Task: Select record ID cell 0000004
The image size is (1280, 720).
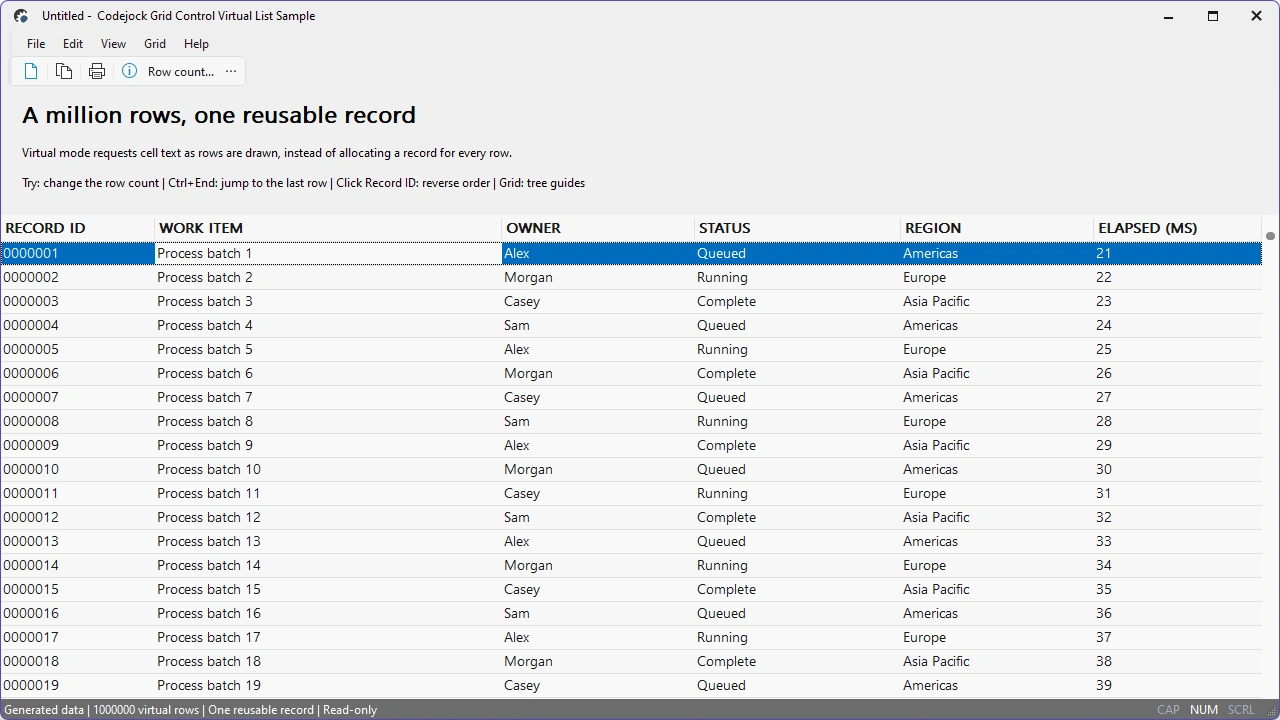Action: (x=78, y=325)
